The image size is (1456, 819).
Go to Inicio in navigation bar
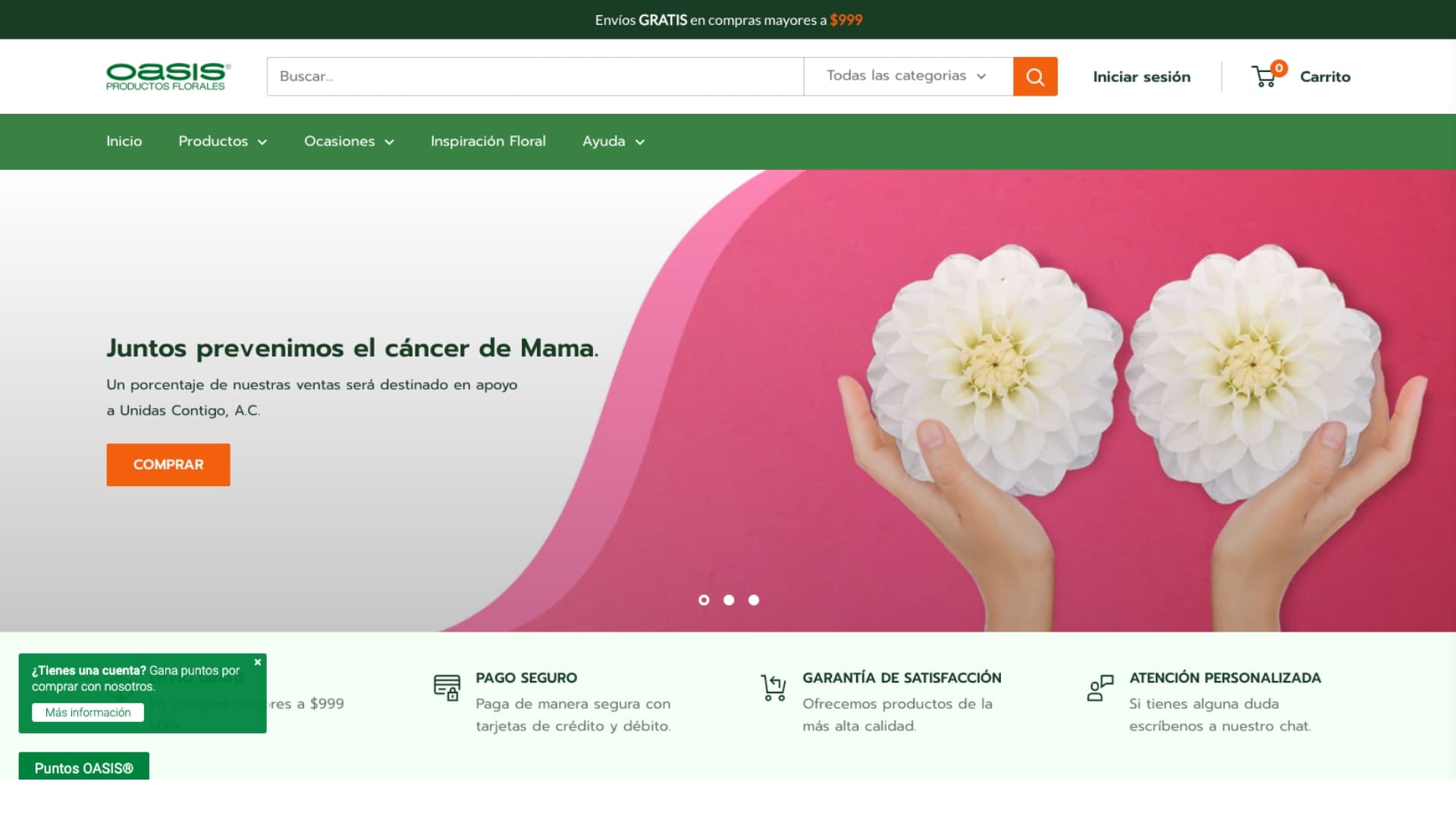pyautogui.click(x=124, y=142)
